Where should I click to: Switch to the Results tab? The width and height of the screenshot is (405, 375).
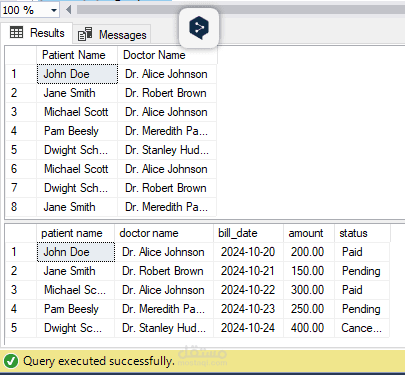[37, 33]
